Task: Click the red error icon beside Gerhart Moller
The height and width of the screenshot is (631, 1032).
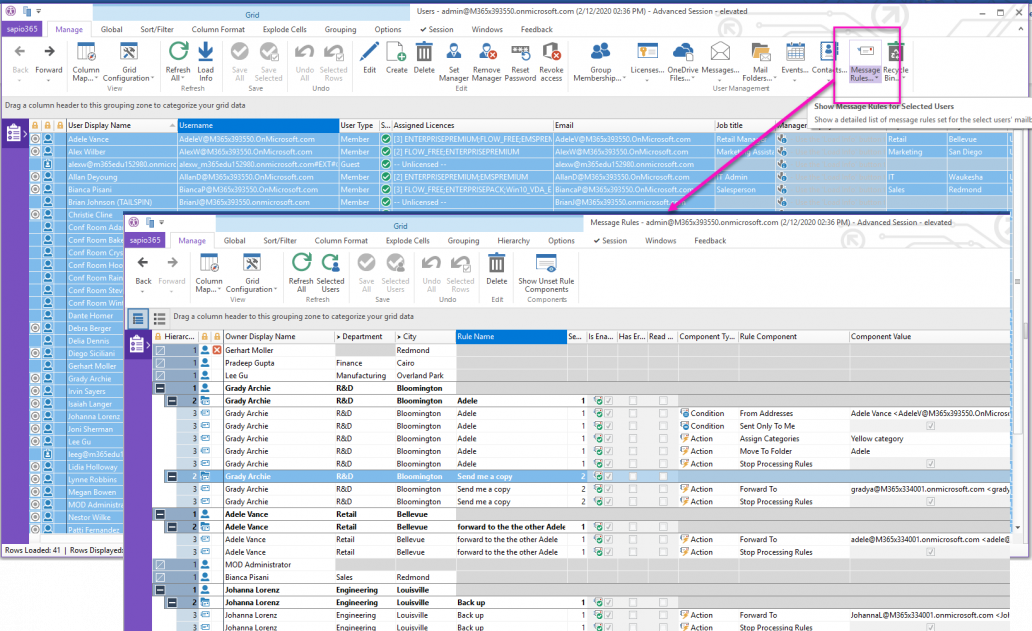Action: (217, 351)
